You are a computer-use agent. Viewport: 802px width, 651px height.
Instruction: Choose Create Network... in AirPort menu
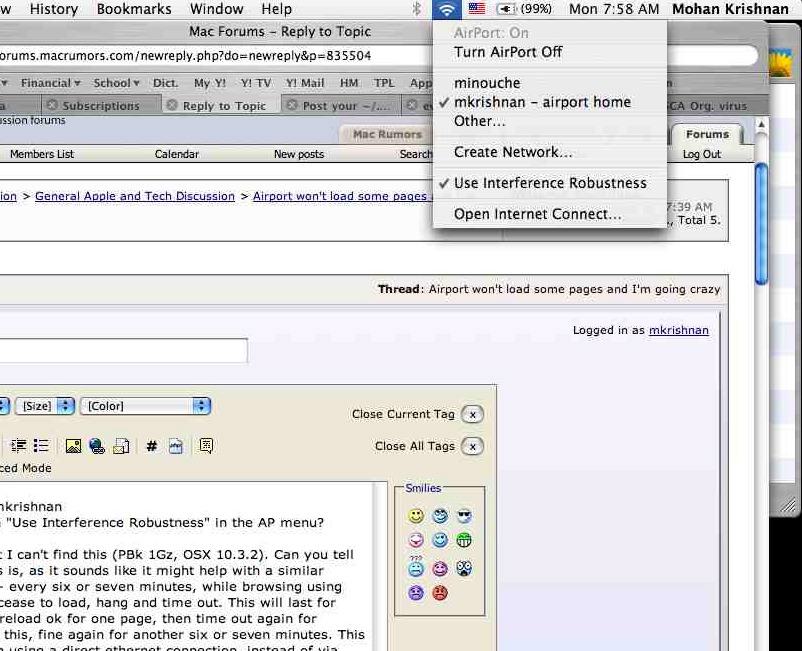(550, 152)
